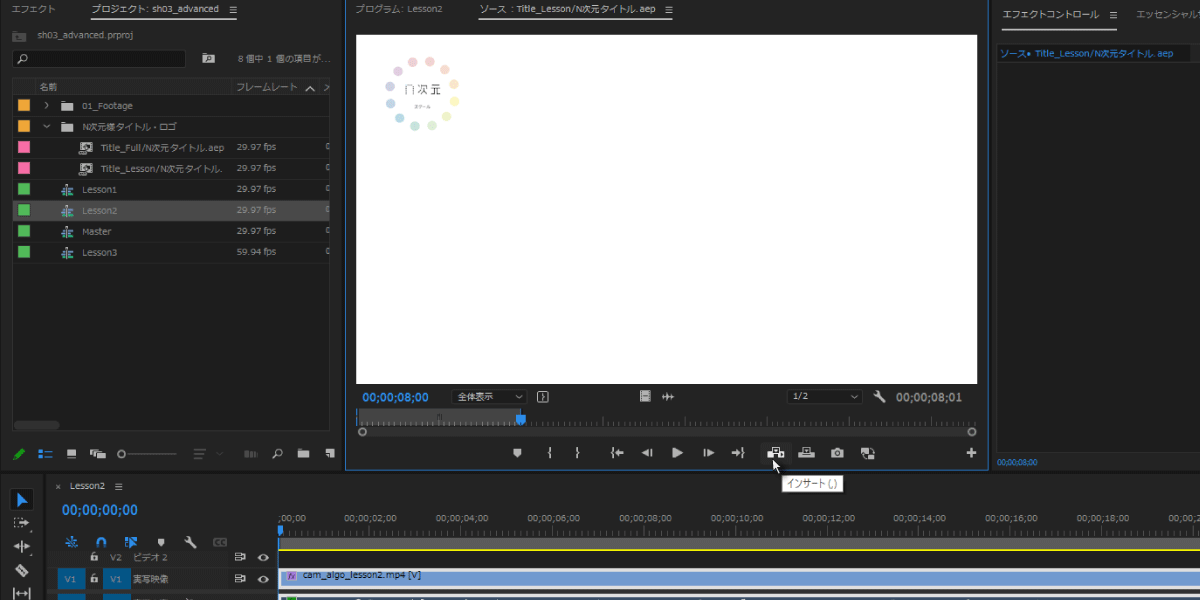Toggle Snap magnet in timeline

(x=101, y=541)
